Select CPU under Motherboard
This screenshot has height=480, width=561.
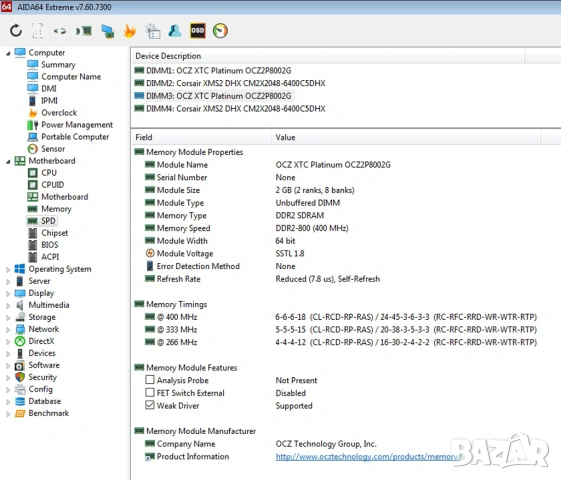(49, 173)
